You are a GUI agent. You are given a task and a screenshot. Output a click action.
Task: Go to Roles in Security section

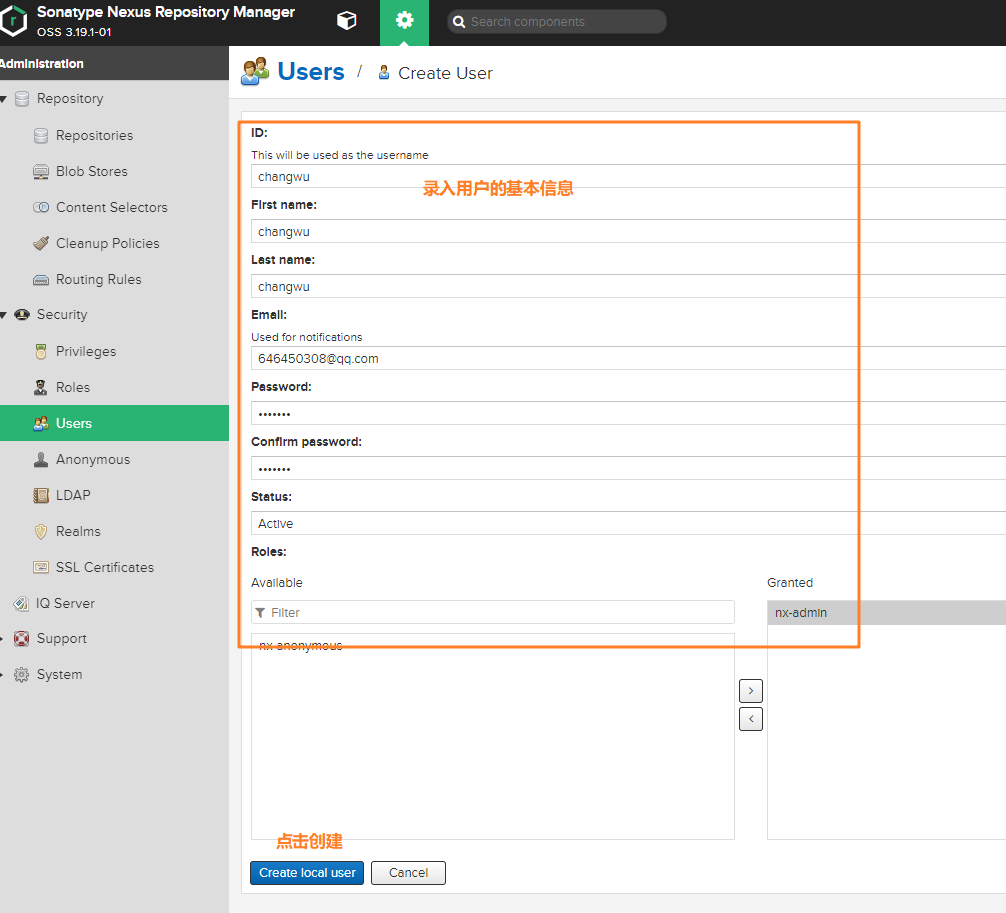tap(72, 387)
